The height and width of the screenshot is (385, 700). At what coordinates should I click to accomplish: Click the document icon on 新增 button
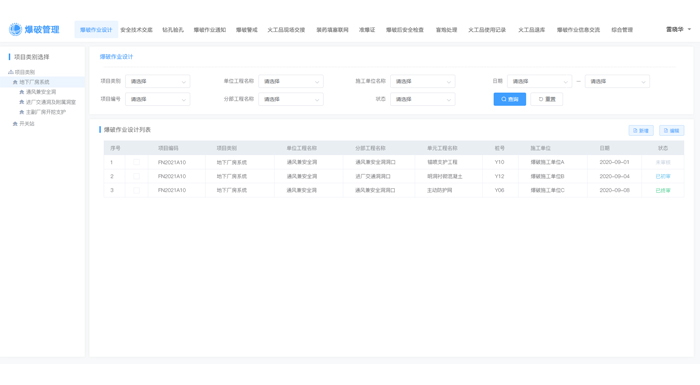[x=635, y=131]
